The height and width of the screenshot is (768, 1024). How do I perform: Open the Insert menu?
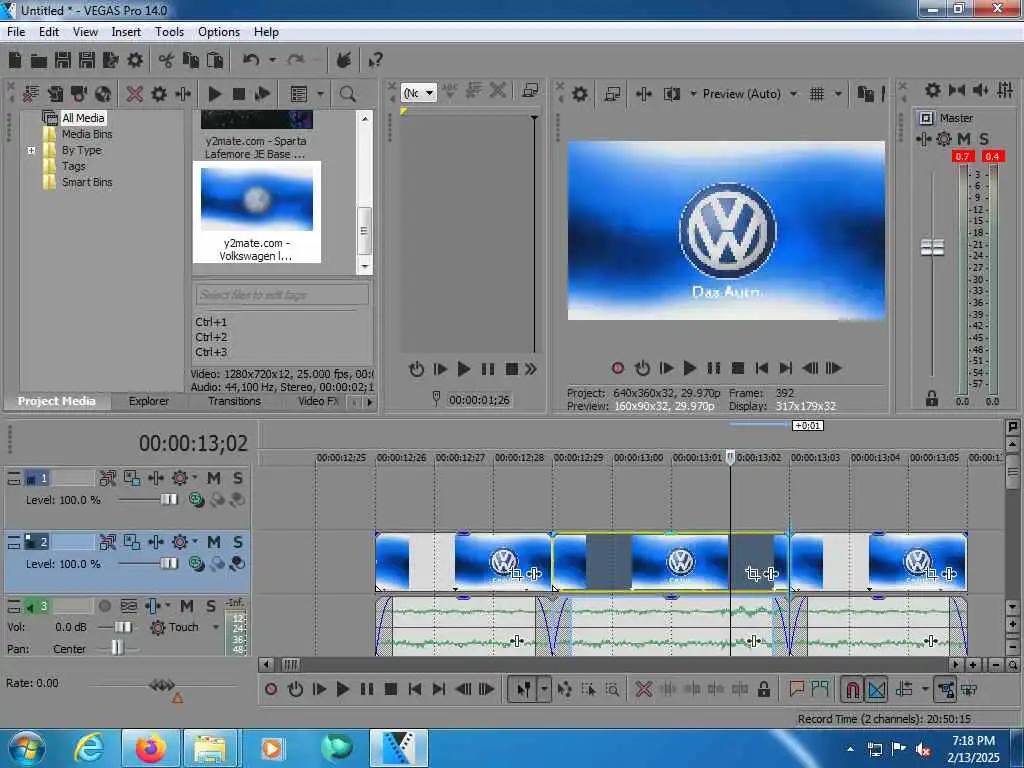point(126,31)
